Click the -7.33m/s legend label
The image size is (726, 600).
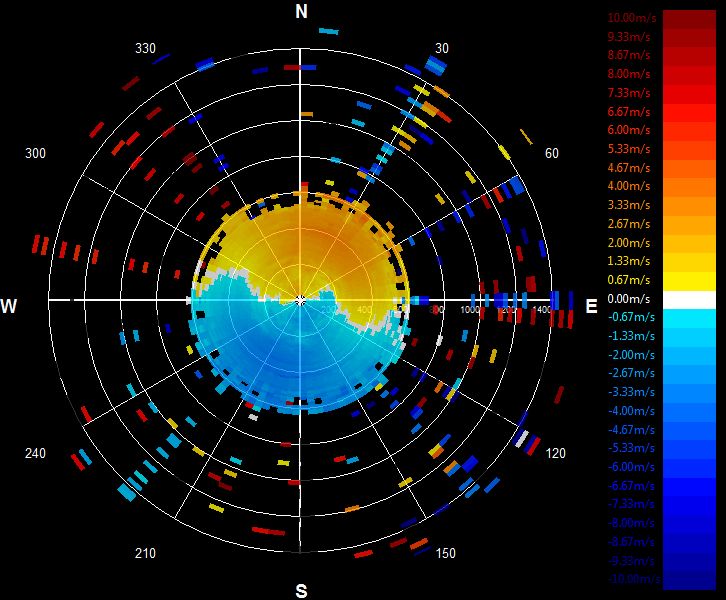[631, 504]
